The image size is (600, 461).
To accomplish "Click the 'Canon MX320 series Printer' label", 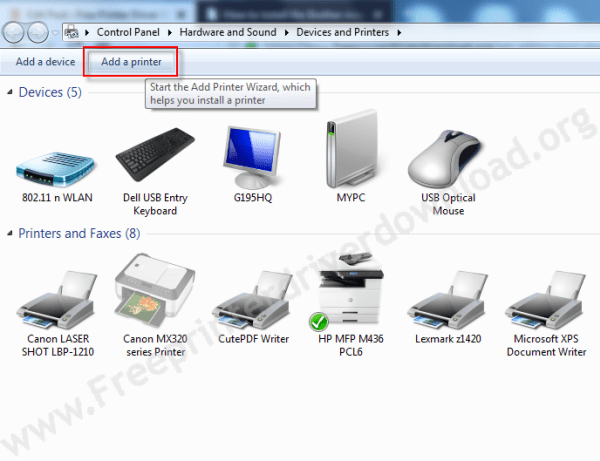I will [x=155, y=345].
